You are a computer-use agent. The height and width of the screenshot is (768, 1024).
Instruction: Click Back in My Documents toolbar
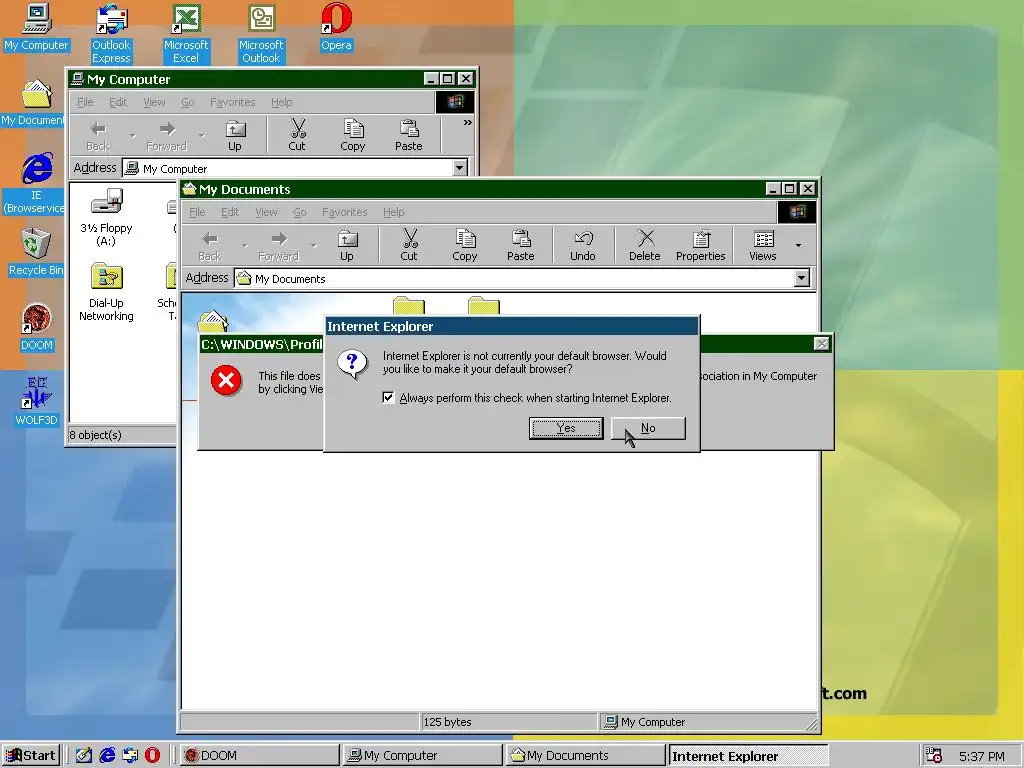(210, 246)
